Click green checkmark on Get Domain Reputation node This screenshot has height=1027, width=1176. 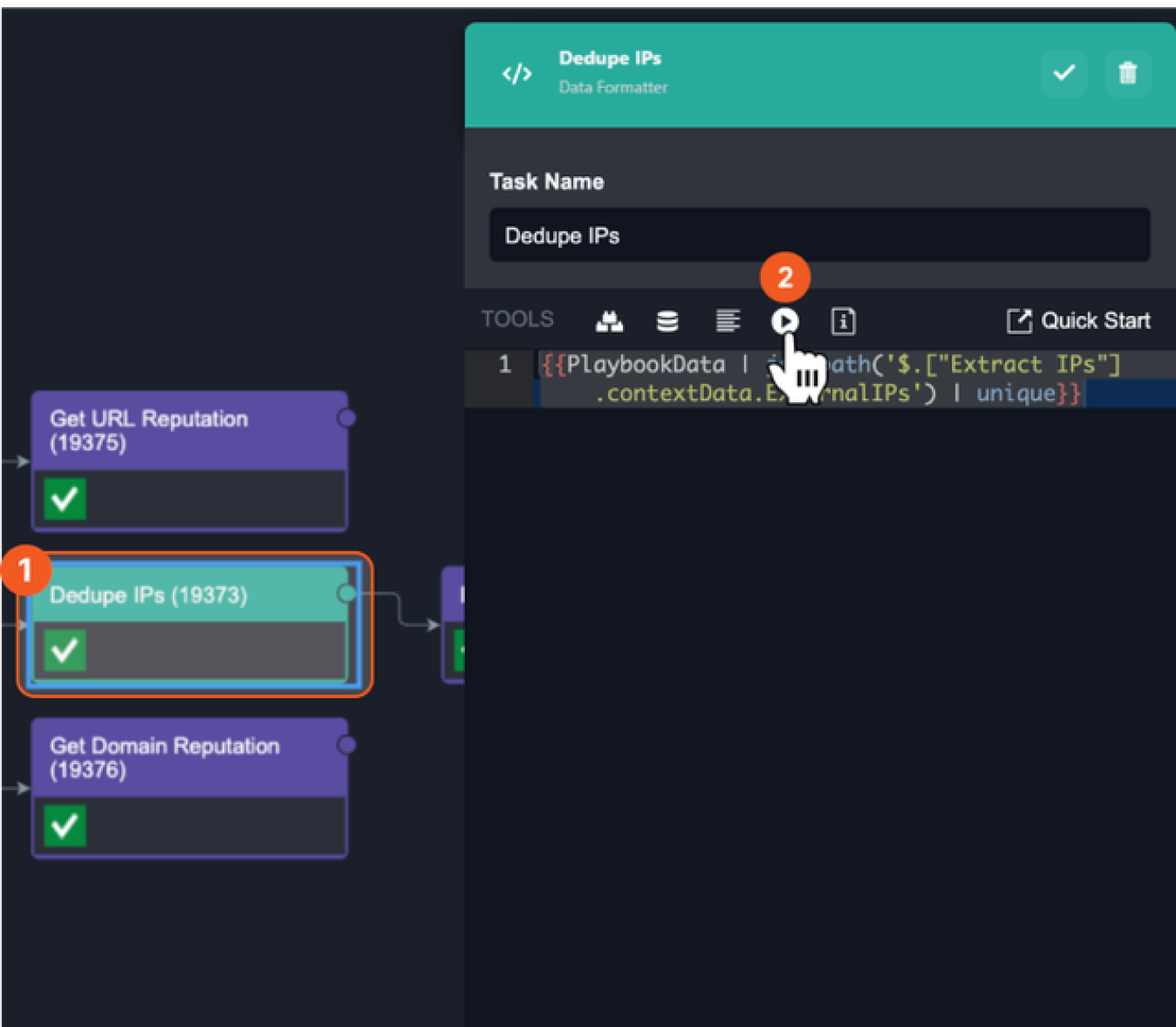[65, 825]
